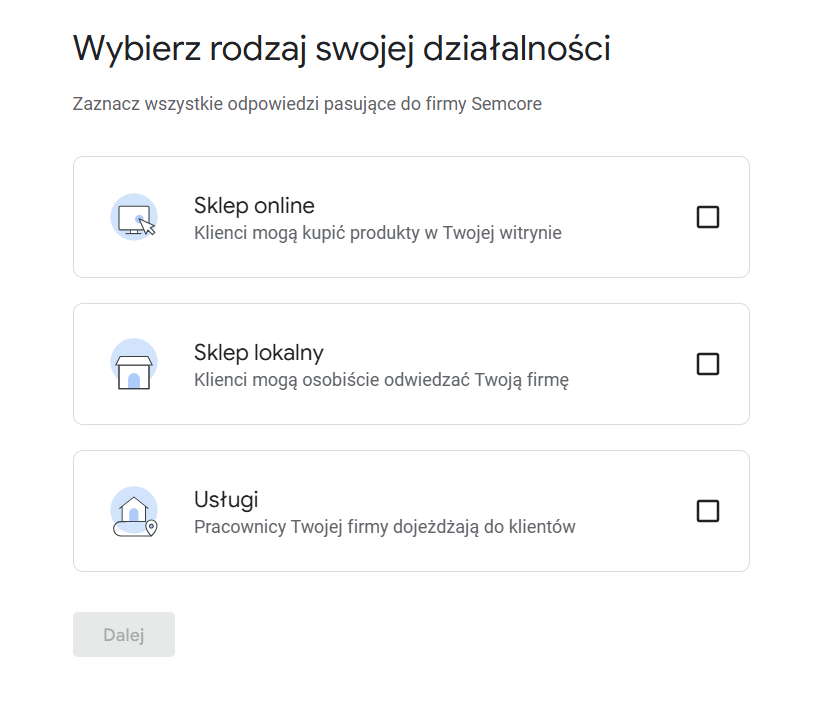Select the 'Usługi' title text
828x712 pixels.
point(226,500)
